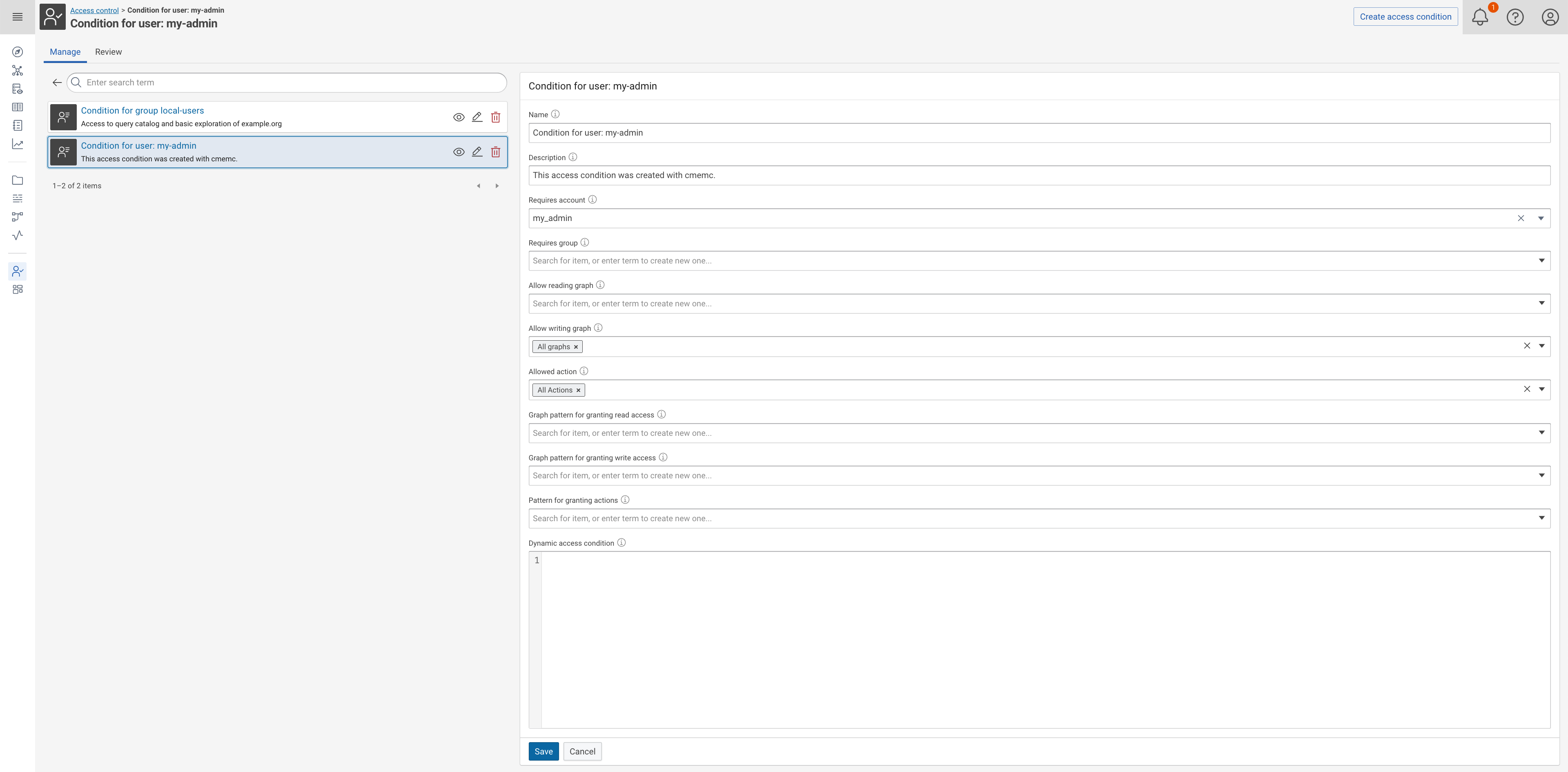Viewport: 1568px width, 772px height.
Task: Preview Condition for user: my-admin using its eye icon
Action: tap(459, 152)
